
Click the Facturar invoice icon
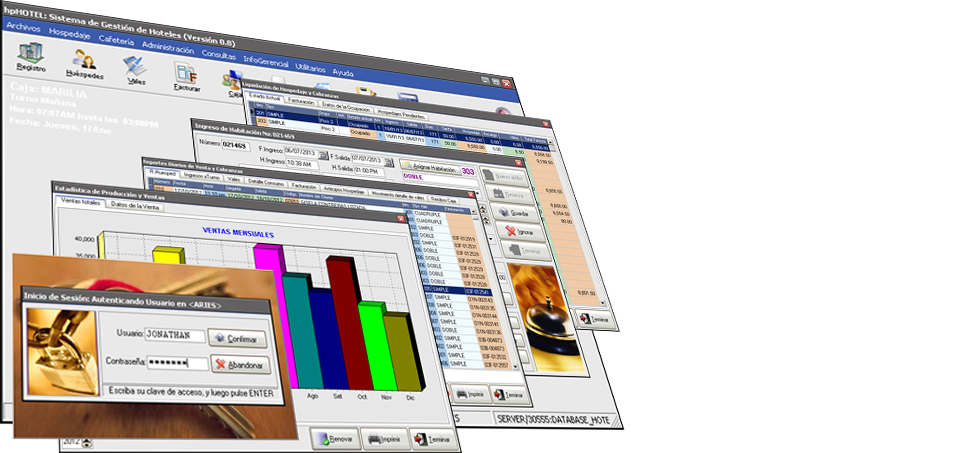click(186, 78)
